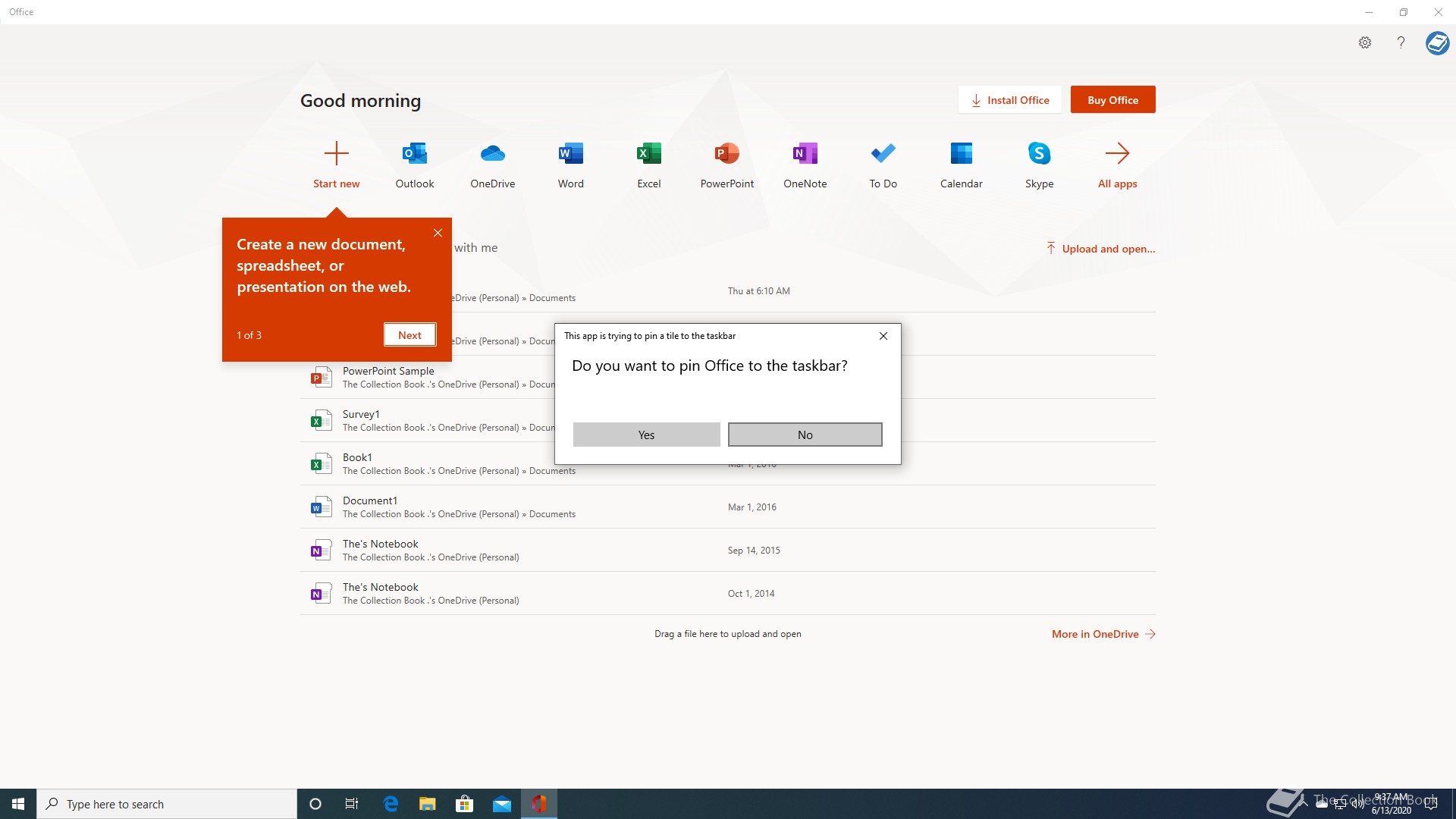Open the Word app icon
The height and width of the screenshot is (819, 1456).
point(571,154)
